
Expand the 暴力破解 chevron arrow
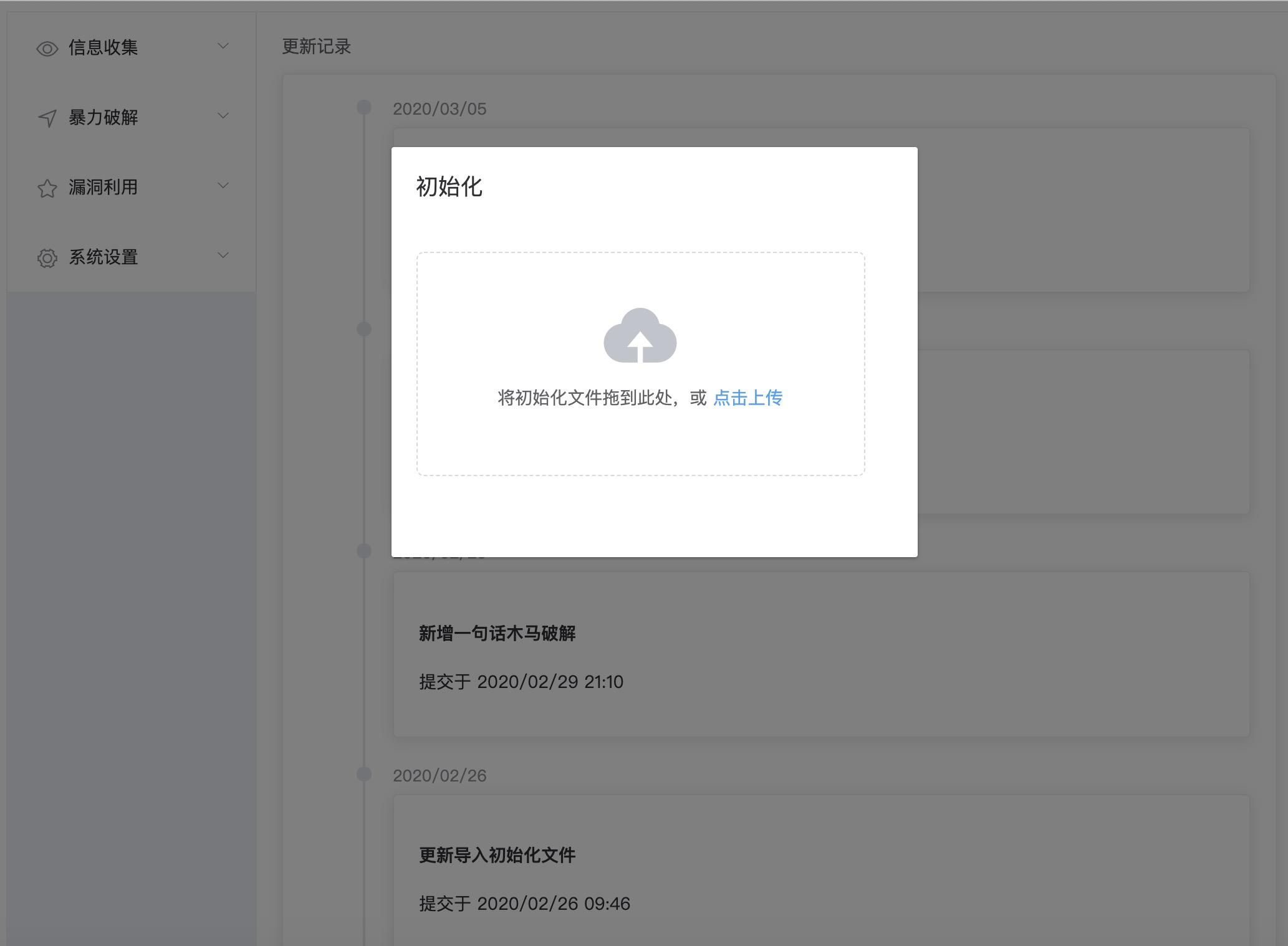pyautogui.click(x=223, y=116)
